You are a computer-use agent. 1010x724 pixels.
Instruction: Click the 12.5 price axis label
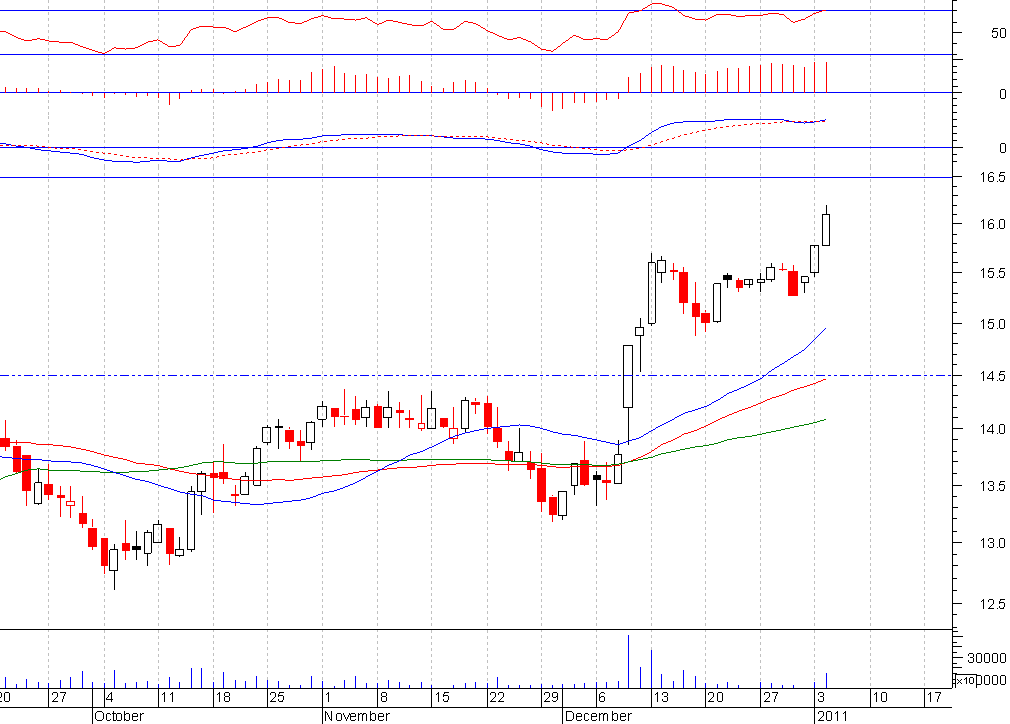point(992,604)
